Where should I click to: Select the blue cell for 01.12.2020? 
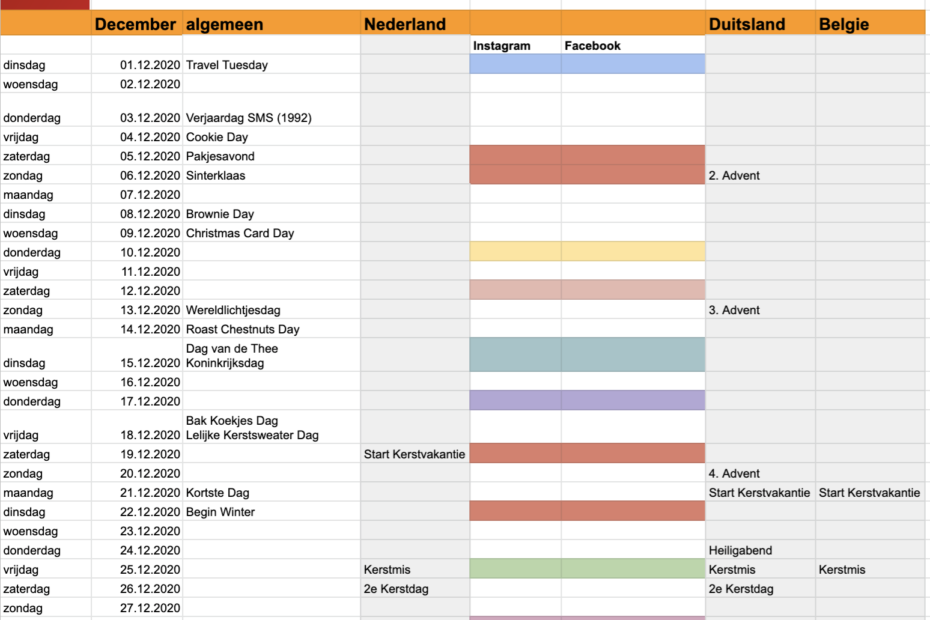(587, 64)
